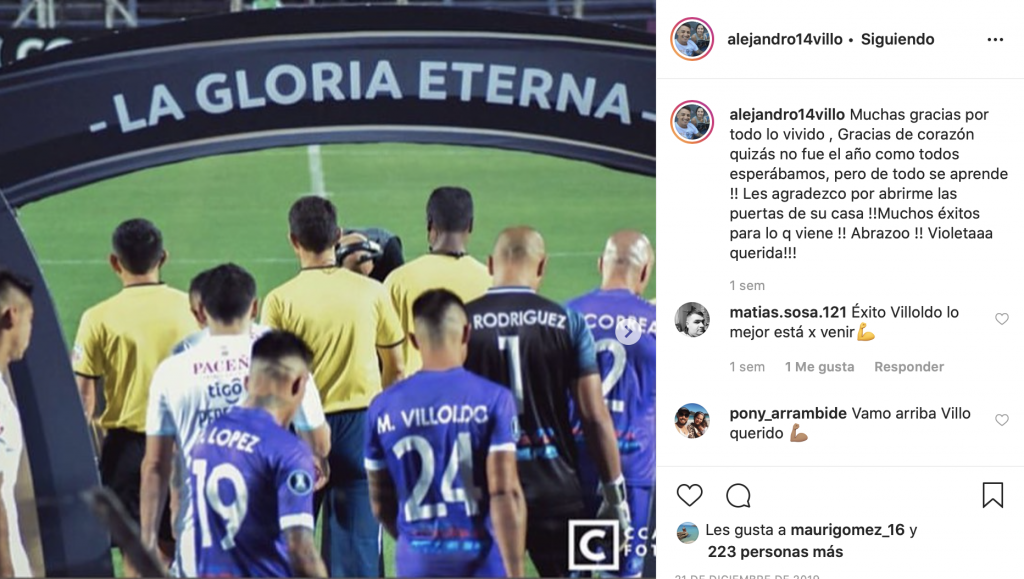The width and height of the screenshot is (1024, 579).
Task: Open alejandro14villo username in header
Action: 785,39
